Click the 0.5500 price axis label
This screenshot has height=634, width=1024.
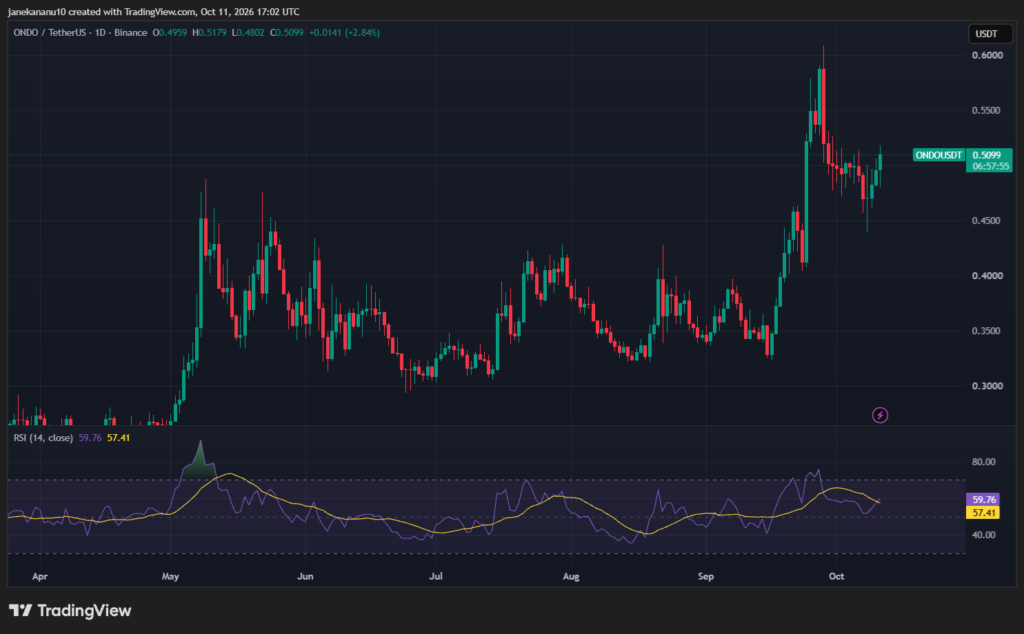(986, 110)
